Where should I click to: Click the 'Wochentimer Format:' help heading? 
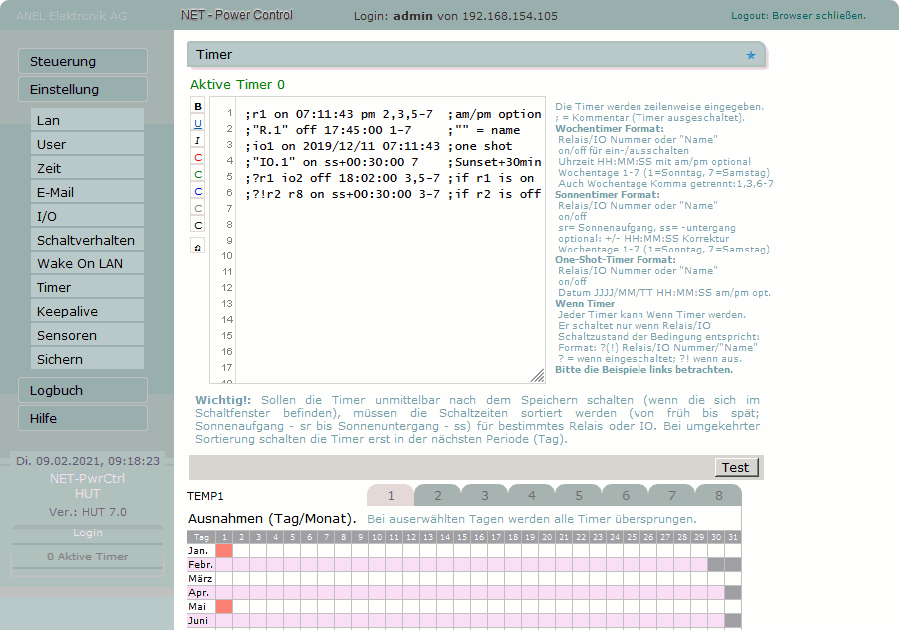(609, 129)
